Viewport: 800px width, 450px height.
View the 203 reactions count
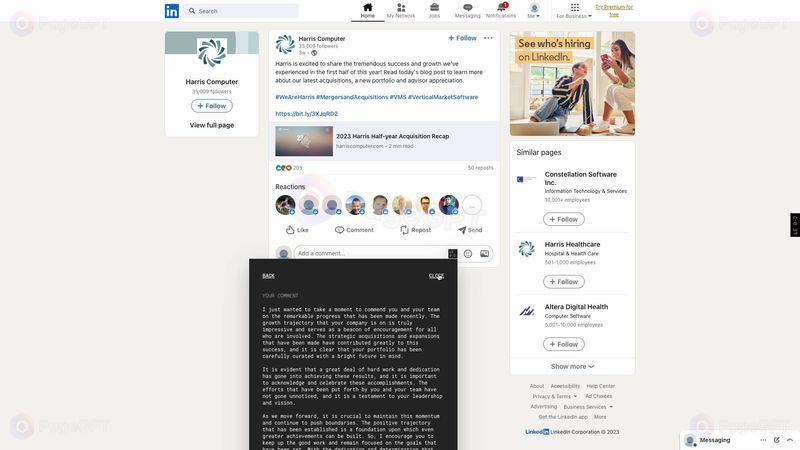[x=289, y=168]
